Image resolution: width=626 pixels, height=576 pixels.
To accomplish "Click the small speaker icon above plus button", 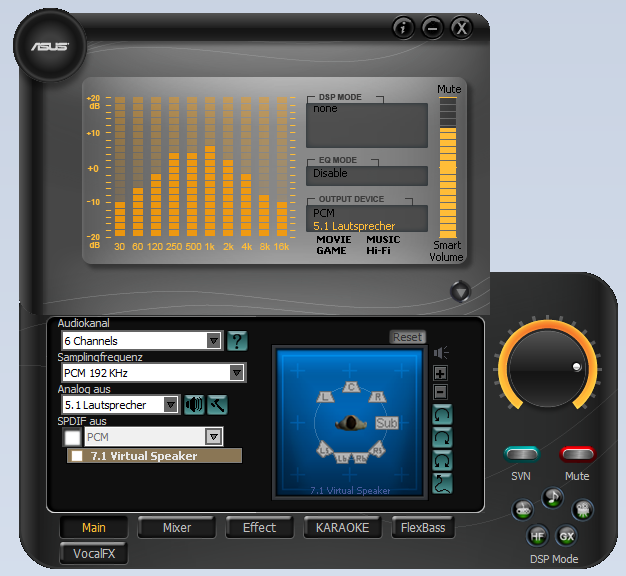I will pyautogui.click(x=441, y=353).
